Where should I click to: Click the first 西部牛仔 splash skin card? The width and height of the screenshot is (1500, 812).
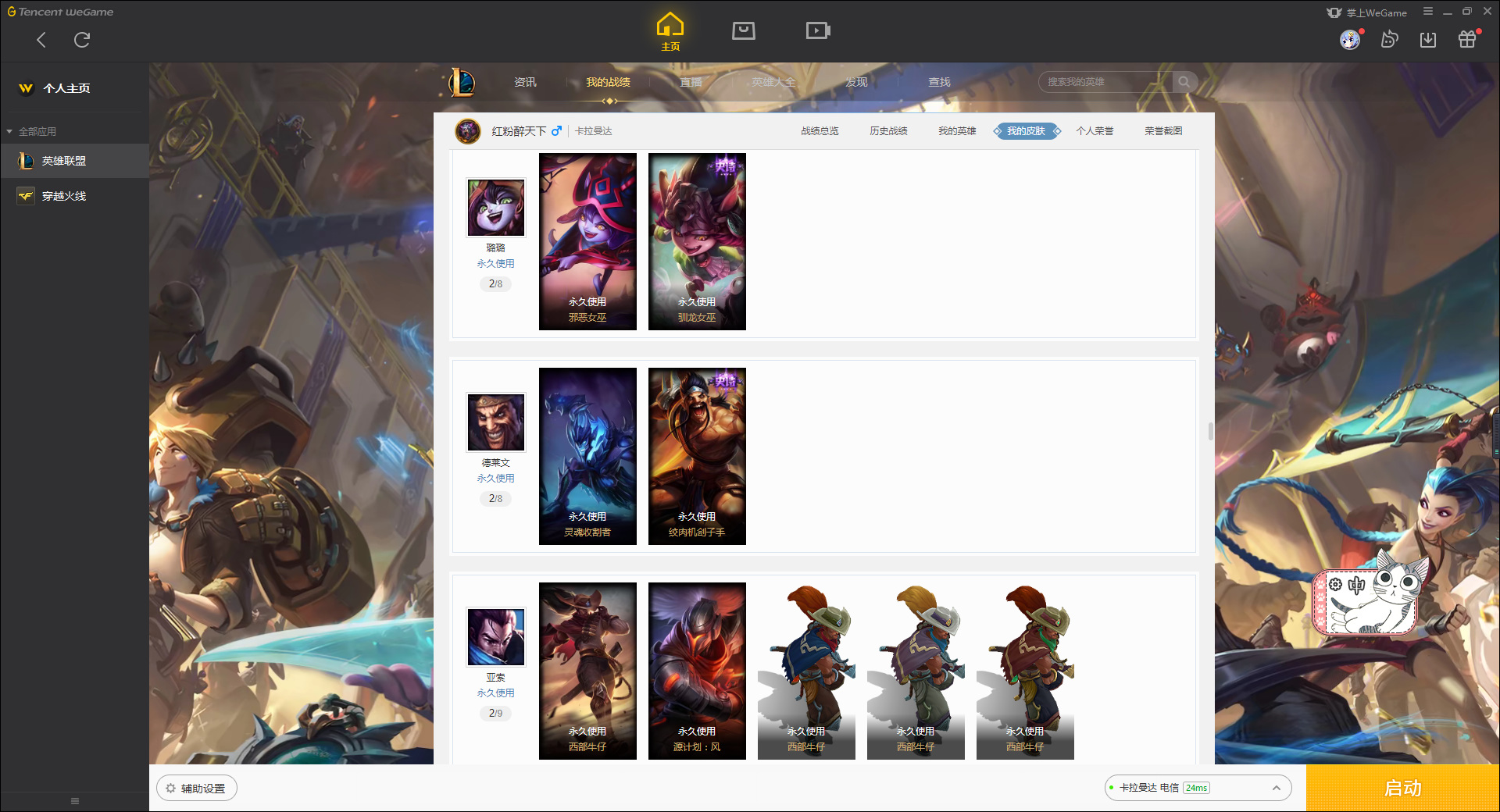point(587,671)
